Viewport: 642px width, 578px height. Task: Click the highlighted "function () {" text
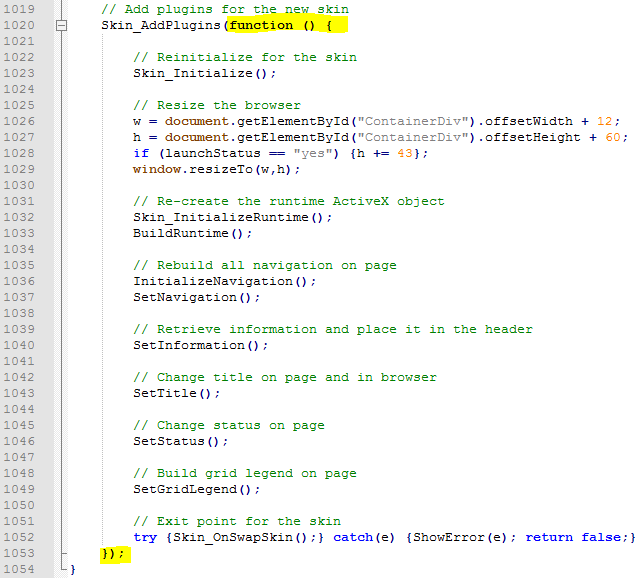coord(280,25)
